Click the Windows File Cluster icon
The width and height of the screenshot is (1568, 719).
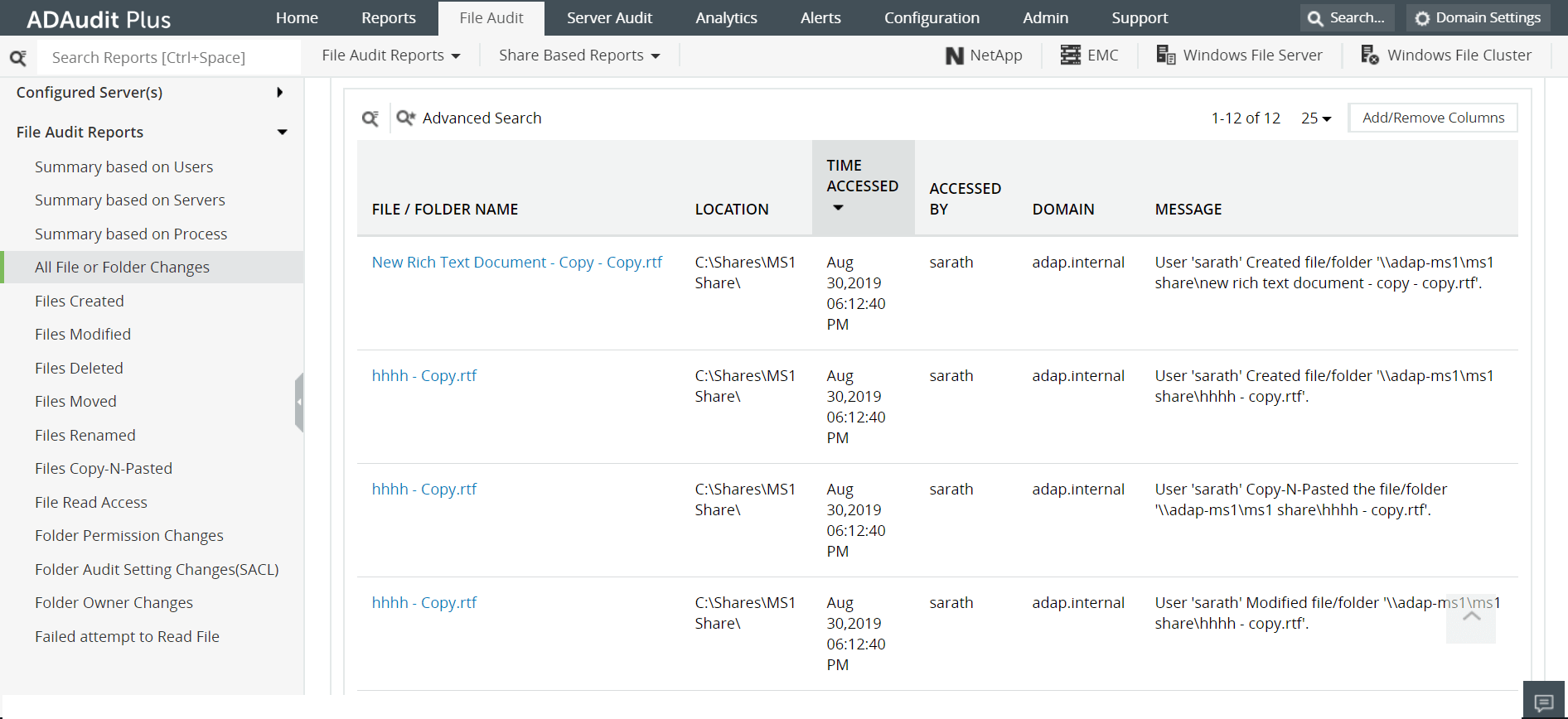pyautogui.click(x=1370, y=55)
